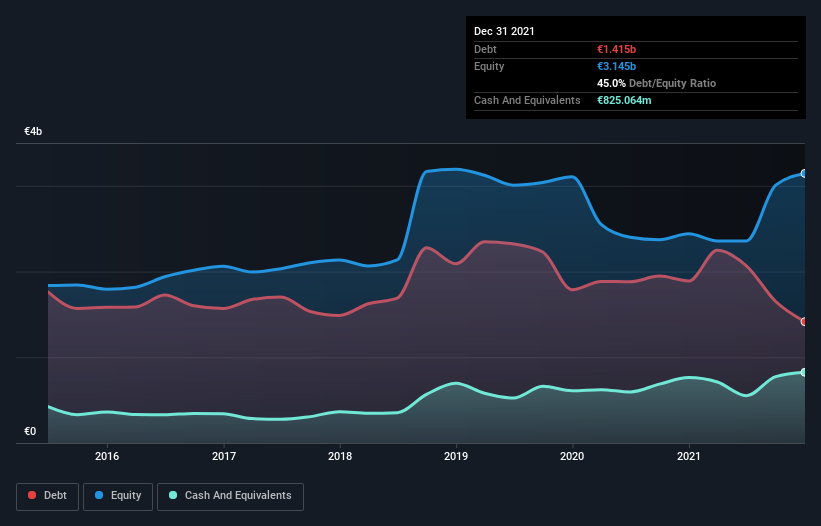Click the teal Cash endpoint marker
Screen dimensions: 821x526
click(804, 372)
